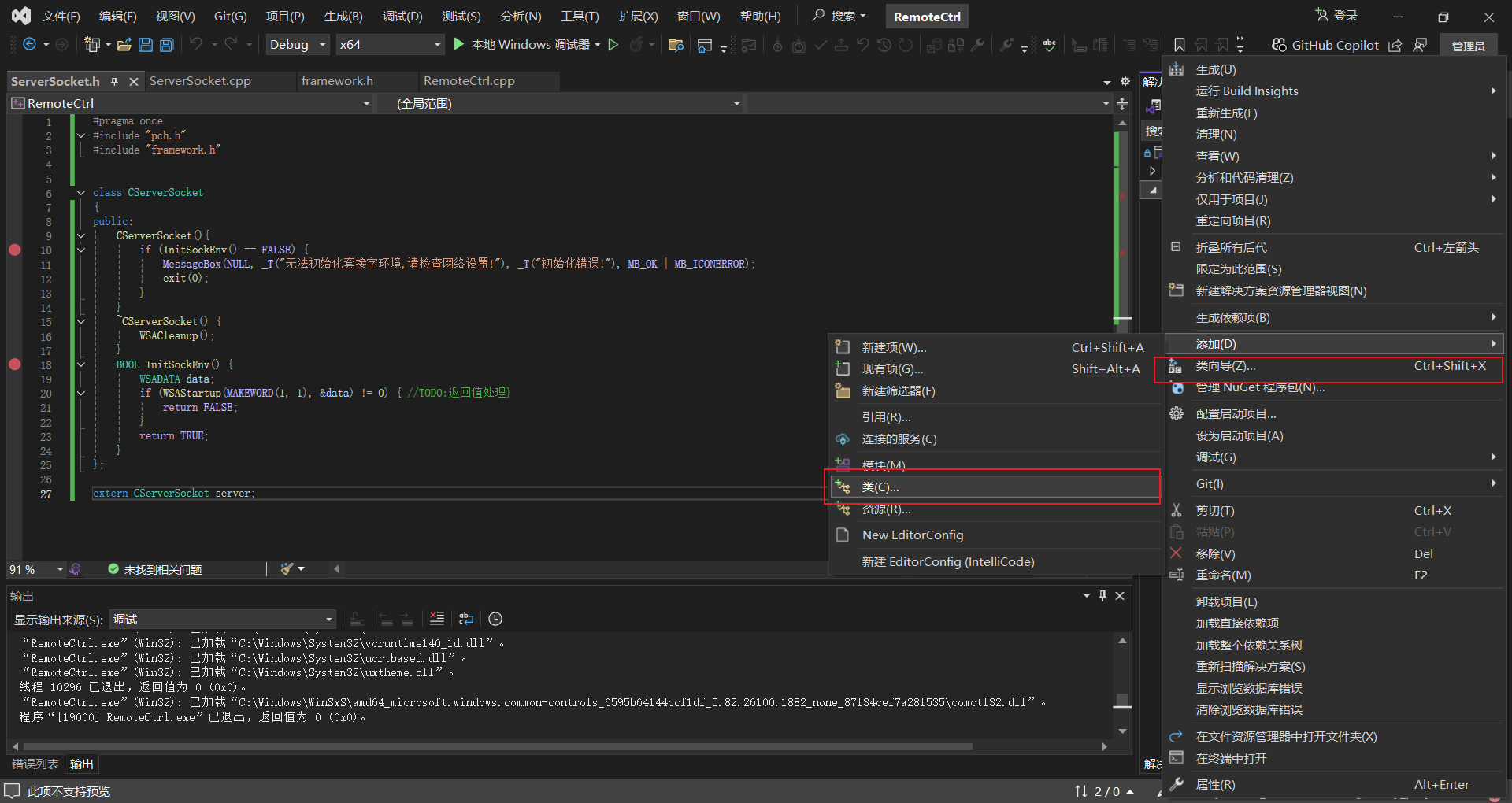Viewport: 1512px width, 803px height.
Task: Select 现有项(G)... menu entry
Action: (995, 368)
